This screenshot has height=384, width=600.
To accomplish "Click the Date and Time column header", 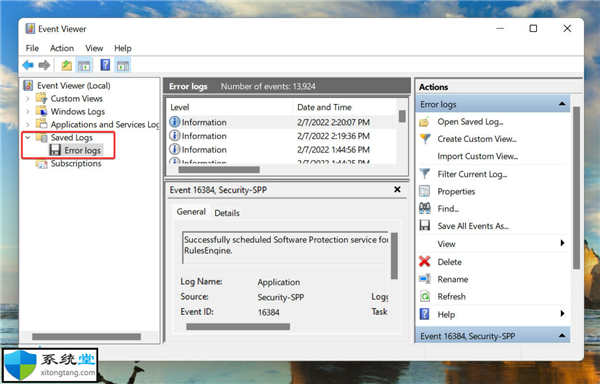I will 324,107.
